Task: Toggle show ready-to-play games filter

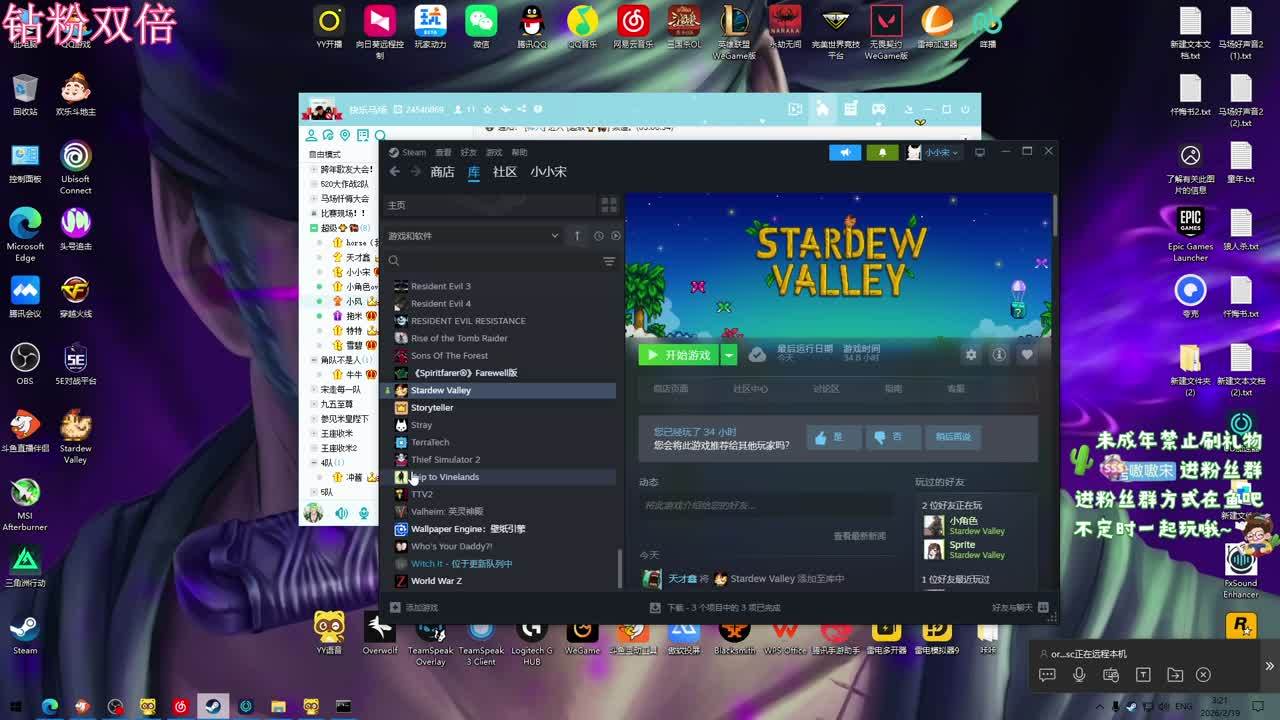Action: (x=616, y=236)
